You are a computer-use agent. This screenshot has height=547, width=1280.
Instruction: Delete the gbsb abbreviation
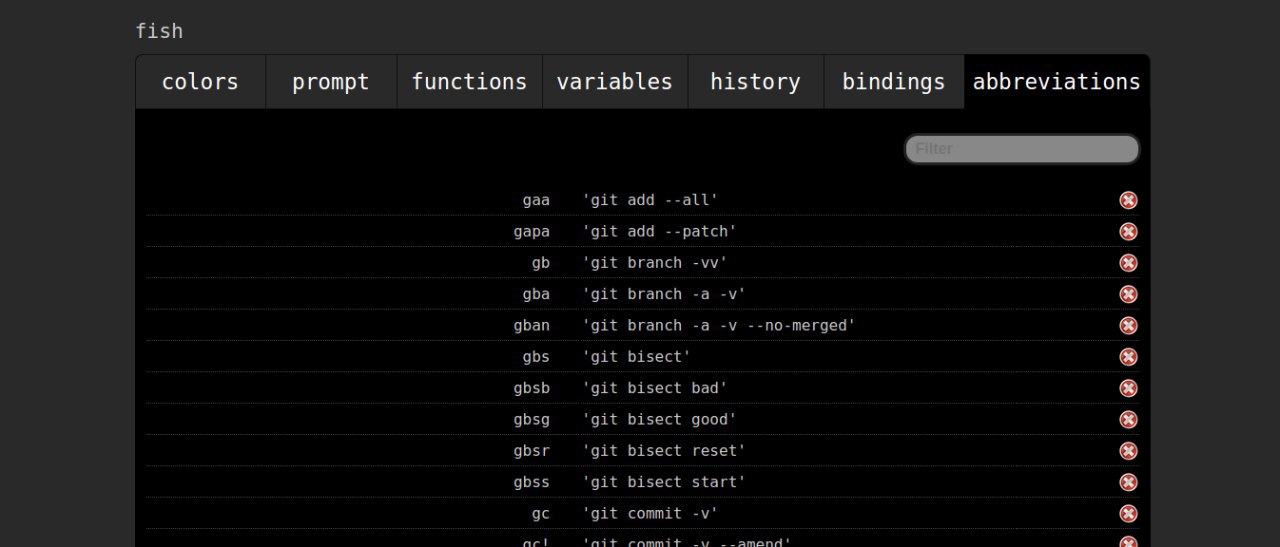(1128, 388)
